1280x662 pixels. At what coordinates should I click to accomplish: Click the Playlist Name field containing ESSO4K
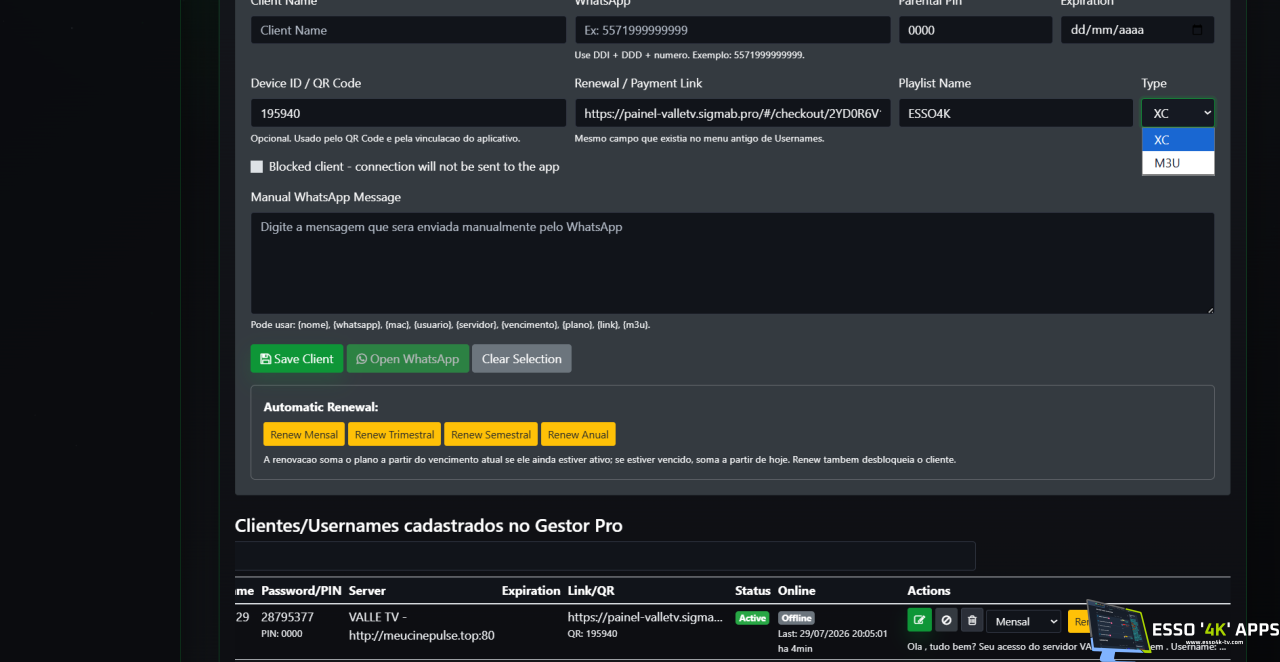pos(1016,113)
